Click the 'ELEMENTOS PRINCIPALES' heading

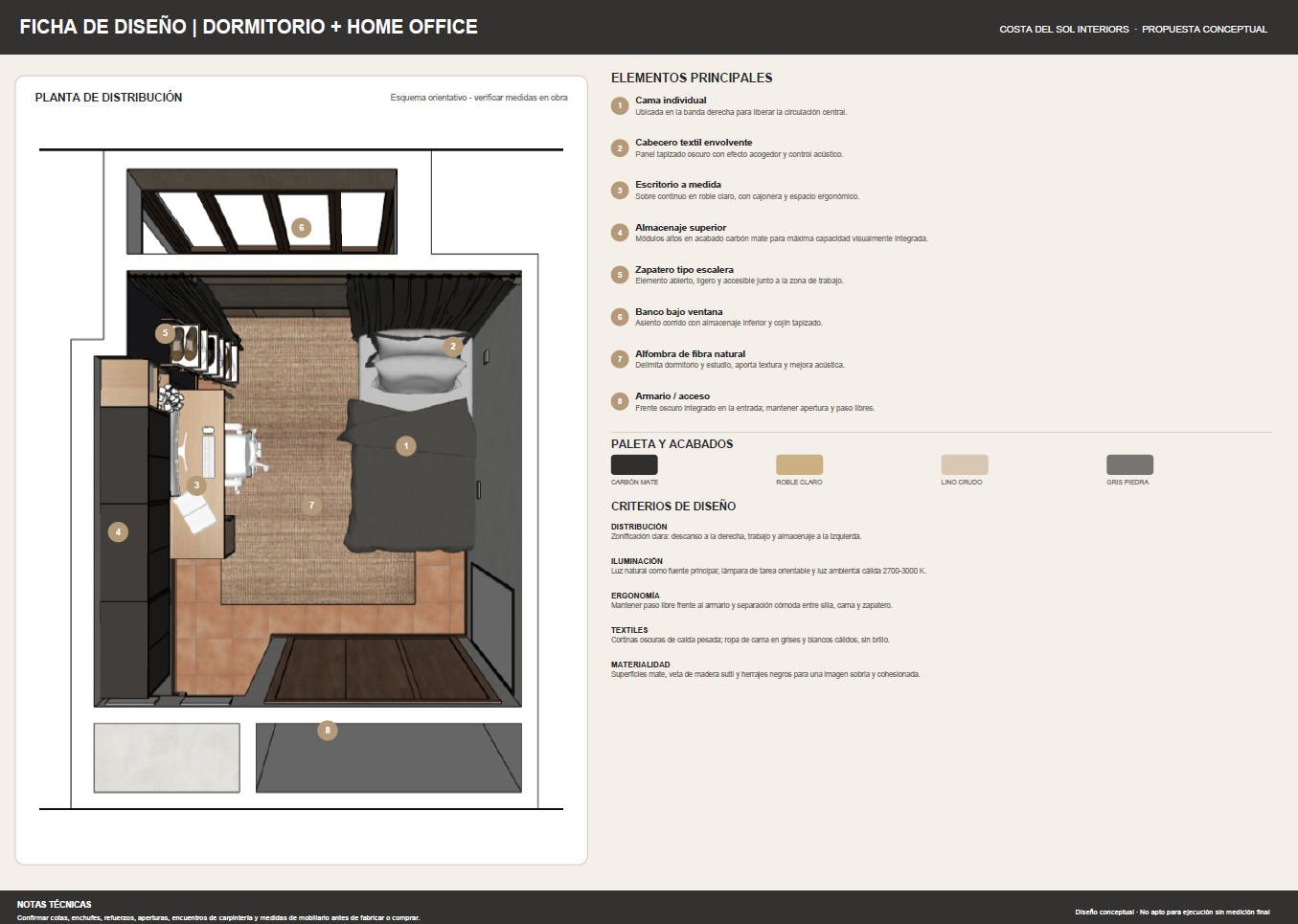692,78
